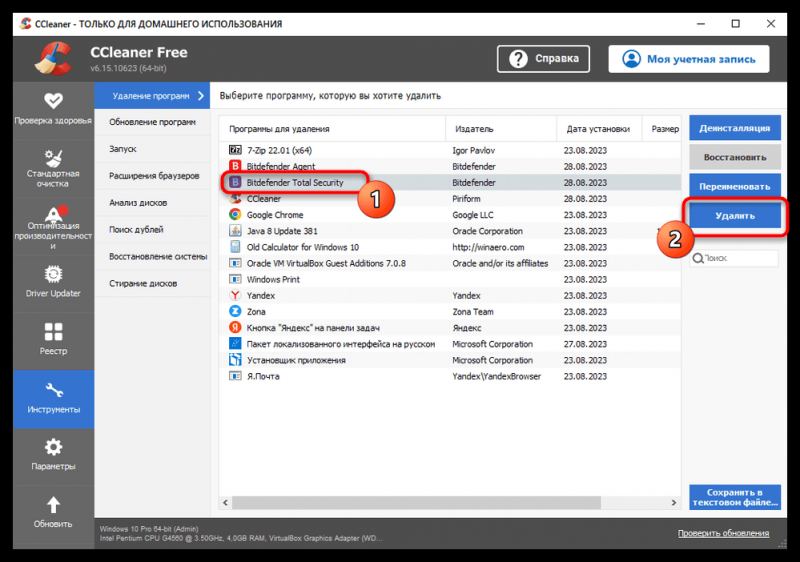The image size is (800, 562).
Task: Click the Восстановить button
Action: coord(735,157)
